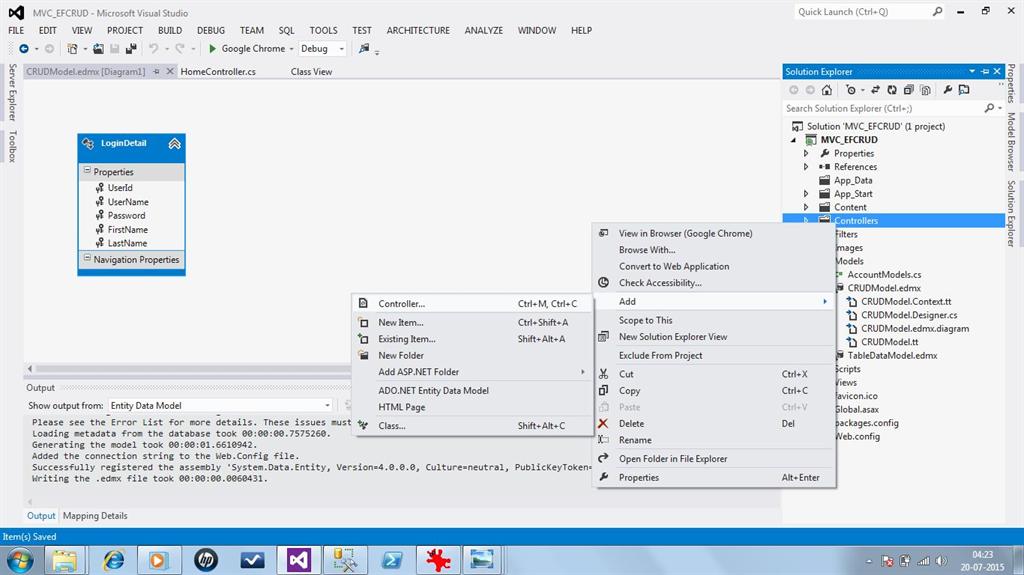This screenshot has height=575, width=1024.
Task: Toggle auto-hide pin on Solution Explorer panel
Action: point(985,72)
